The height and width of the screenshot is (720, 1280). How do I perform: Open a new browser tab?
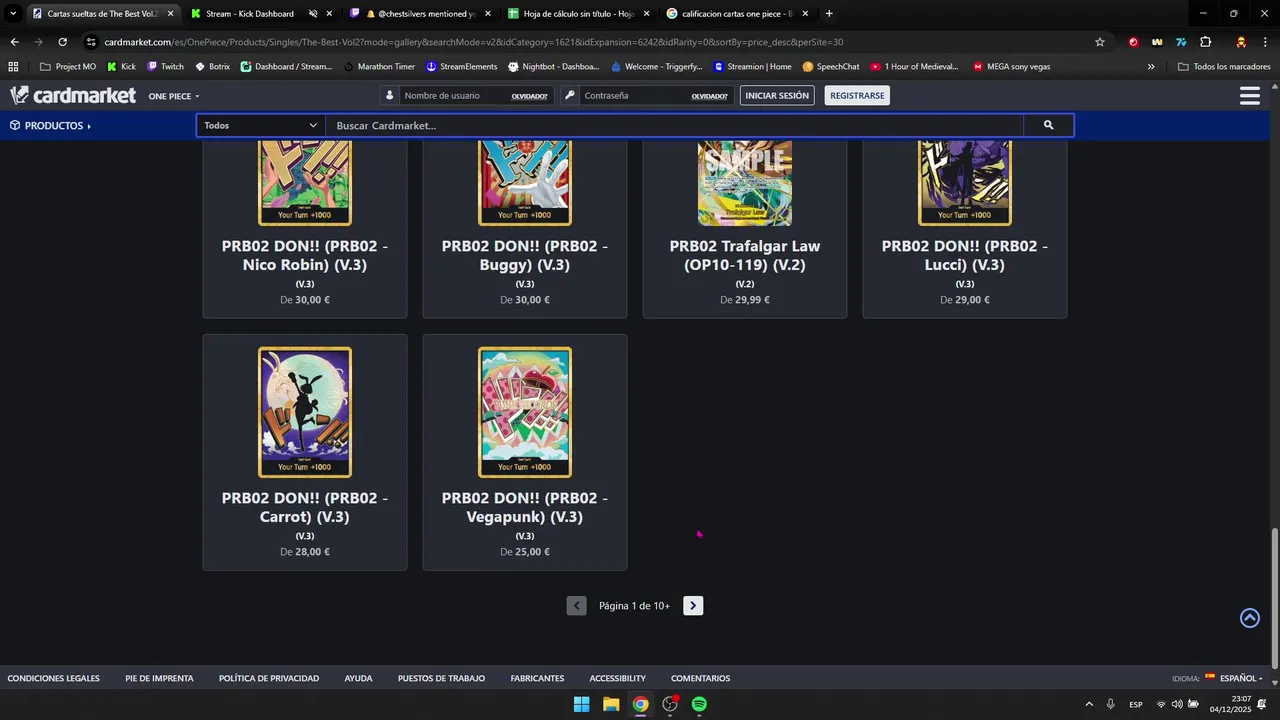coord(829,14)
